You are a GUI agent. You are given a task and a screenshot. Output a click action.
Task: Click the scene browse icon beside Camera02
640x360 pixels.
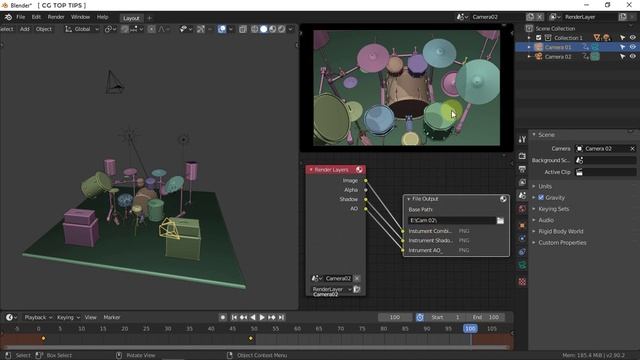click(x=462, y=17)
